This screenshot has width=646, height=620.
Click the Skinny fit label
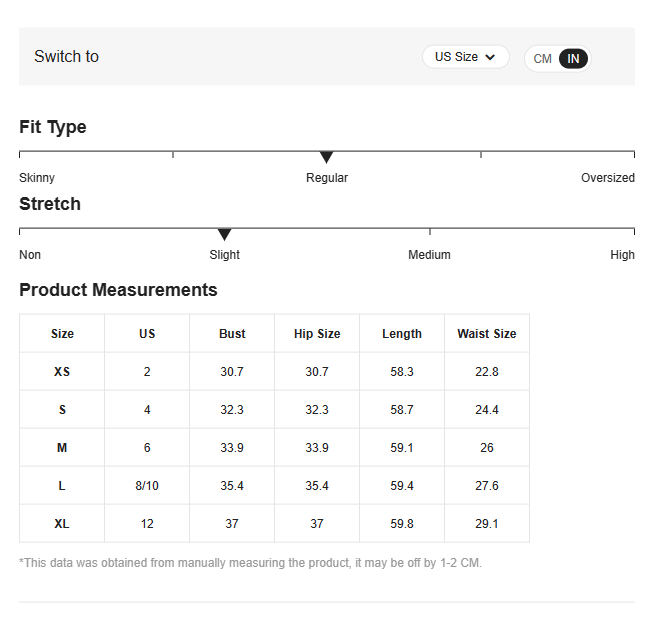37,178
